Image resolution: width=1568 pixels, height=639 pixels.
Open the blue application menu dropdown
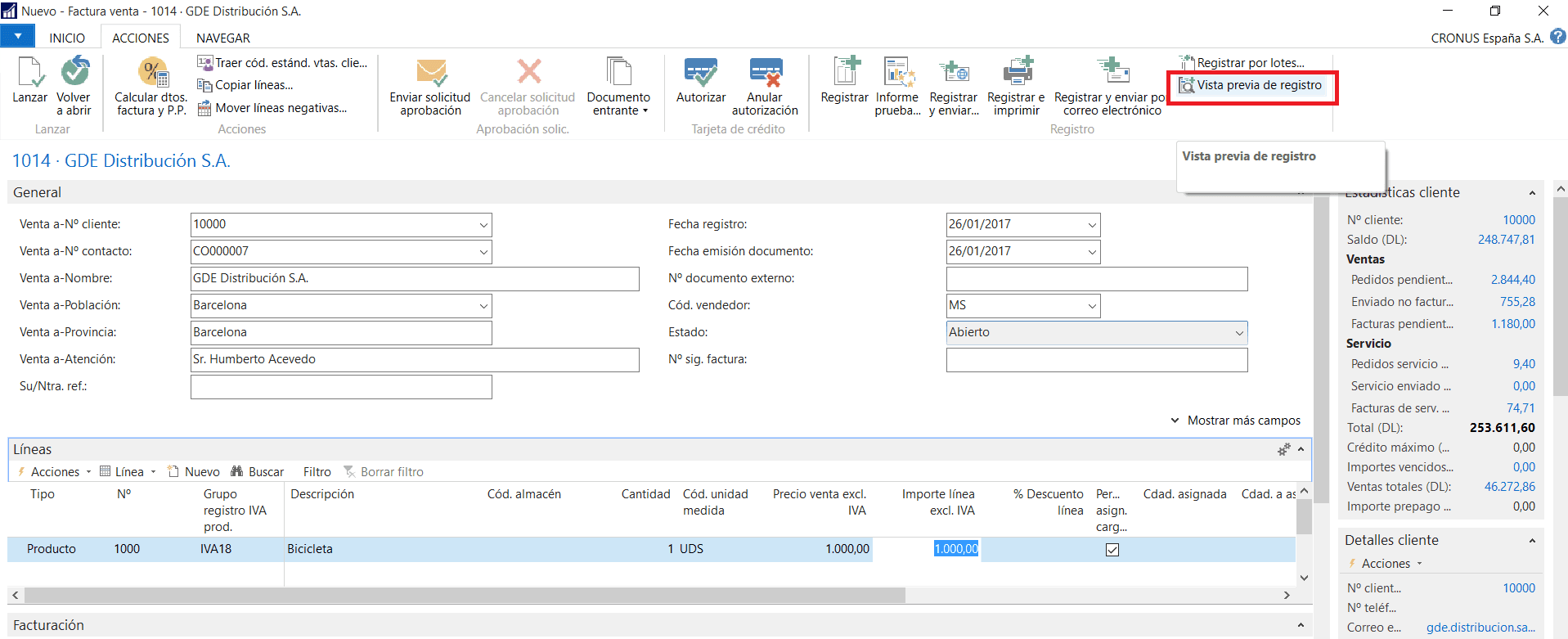click(x=17, y=37)
